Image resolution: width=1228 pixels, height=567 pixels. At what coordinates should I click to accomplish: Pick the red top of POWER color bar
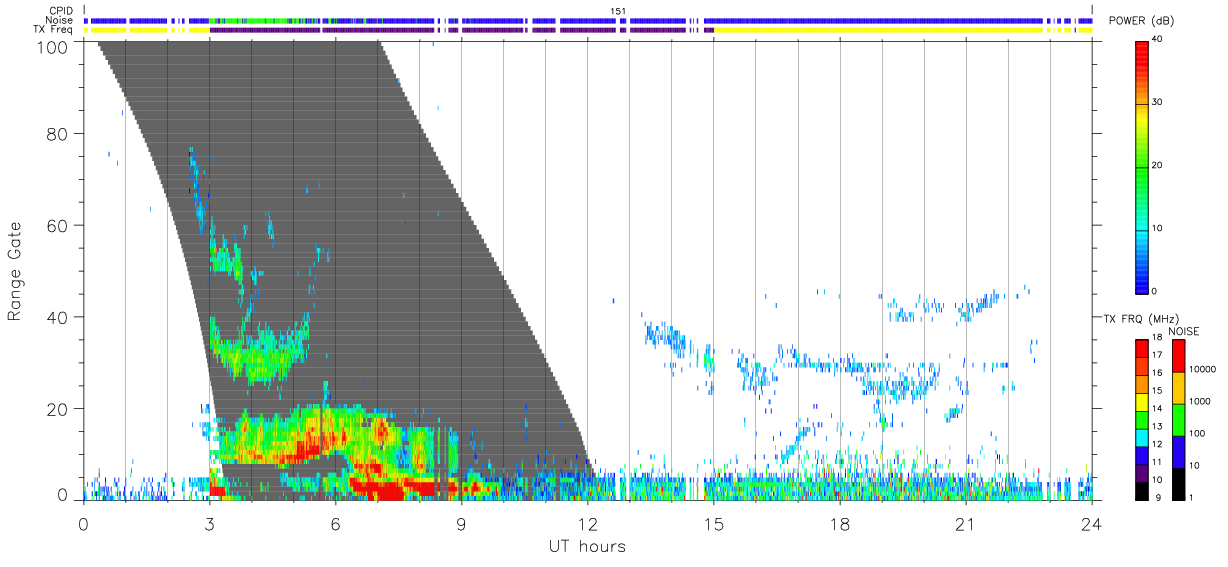[1141, 55]
